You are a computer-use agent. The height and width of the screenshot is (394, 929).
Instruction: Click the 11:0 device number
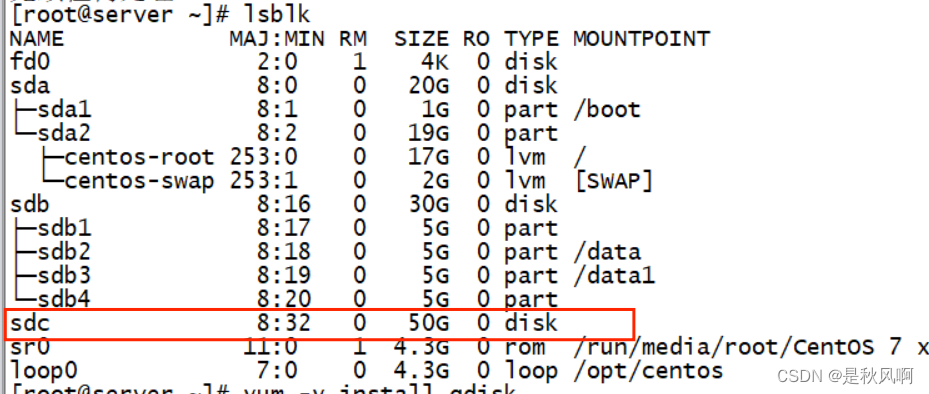pos(270,346)
